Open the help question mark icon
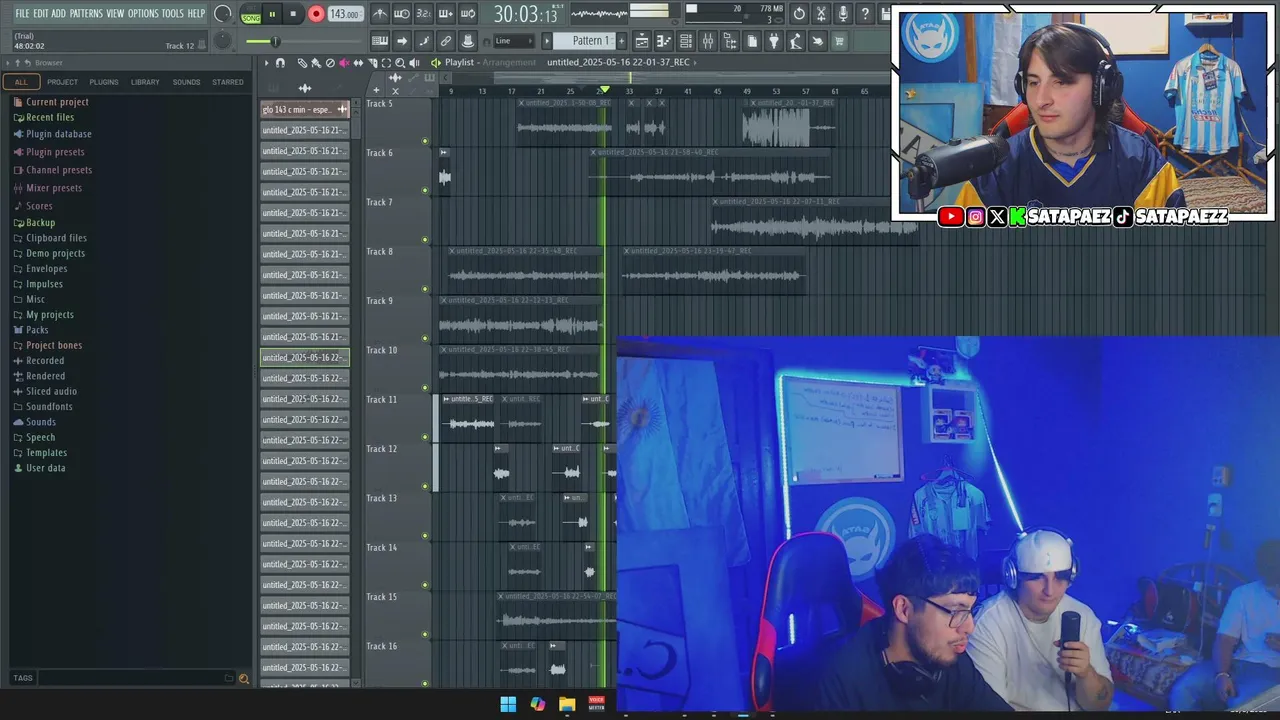The width and height of the screenshot is (1280, 720). click(x=865, y=14)
